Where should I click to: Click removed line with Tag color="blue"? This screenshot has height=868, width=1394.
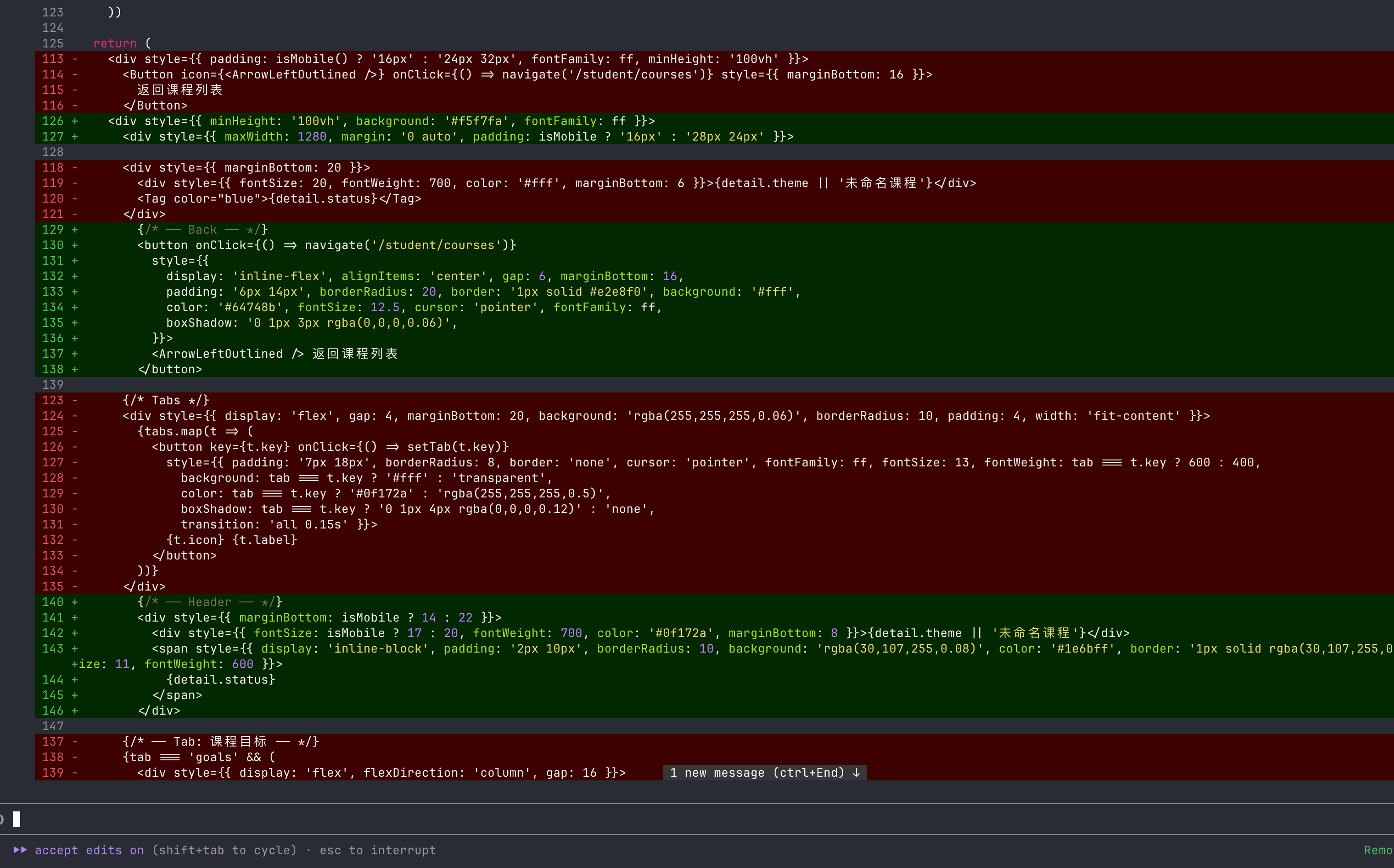point(714,199)
